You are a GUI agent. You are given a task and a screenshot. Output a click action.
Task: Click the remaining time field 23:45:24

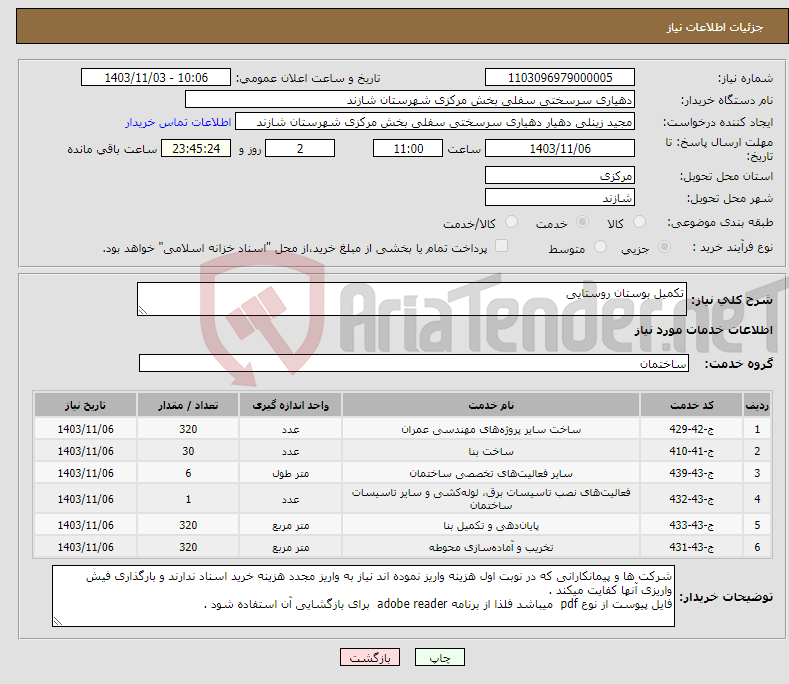(196, 148)
